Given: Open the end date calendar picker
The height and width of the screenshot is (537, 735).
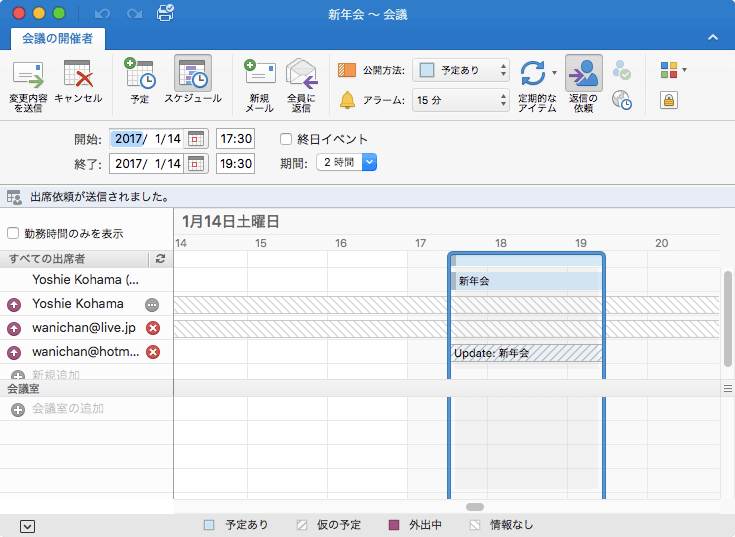Looking at the screenshot, I should [196, 164].
